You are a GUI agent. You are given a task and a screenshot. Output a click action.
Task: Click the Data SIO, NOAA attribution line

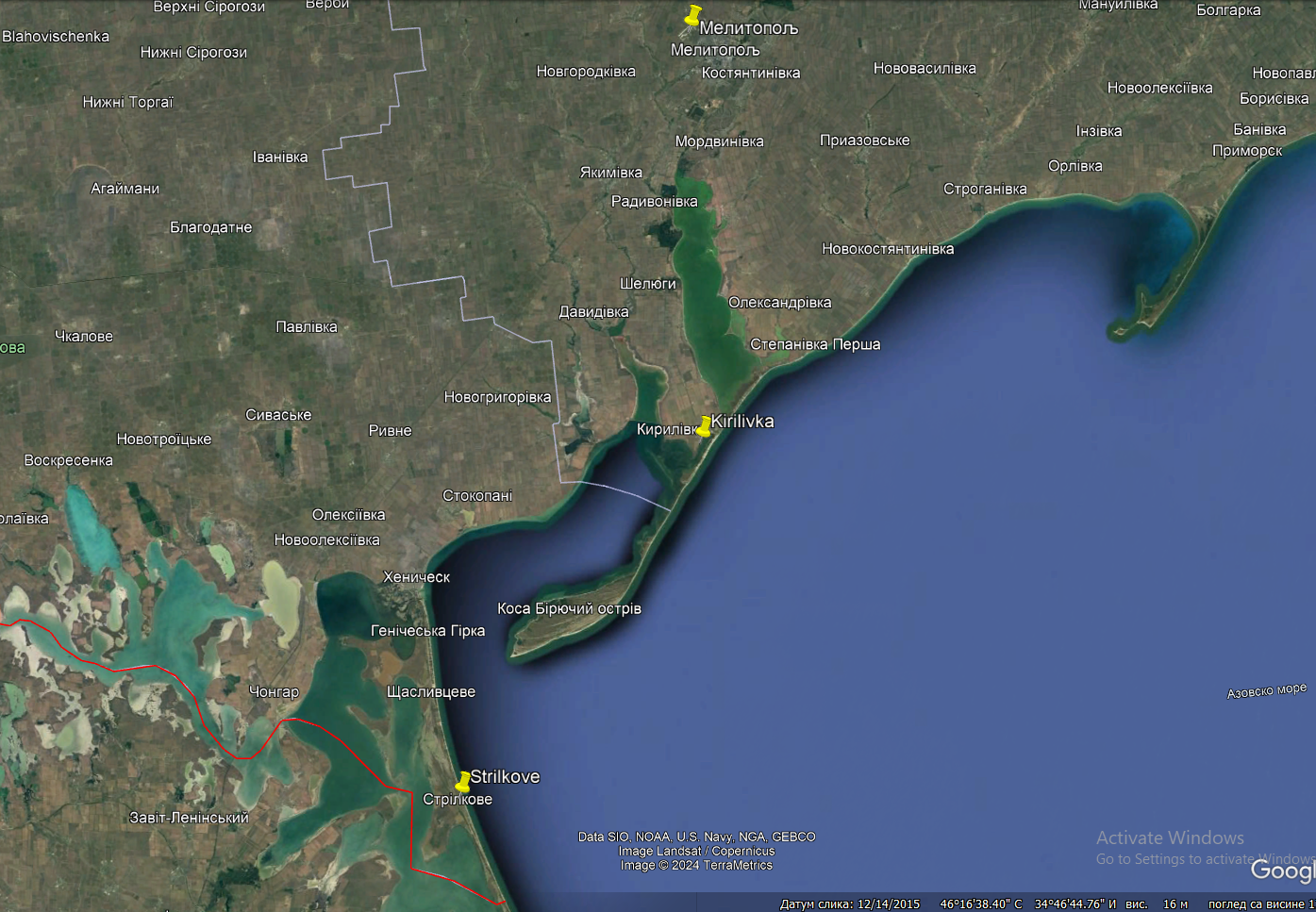click(x=696, y=837)
